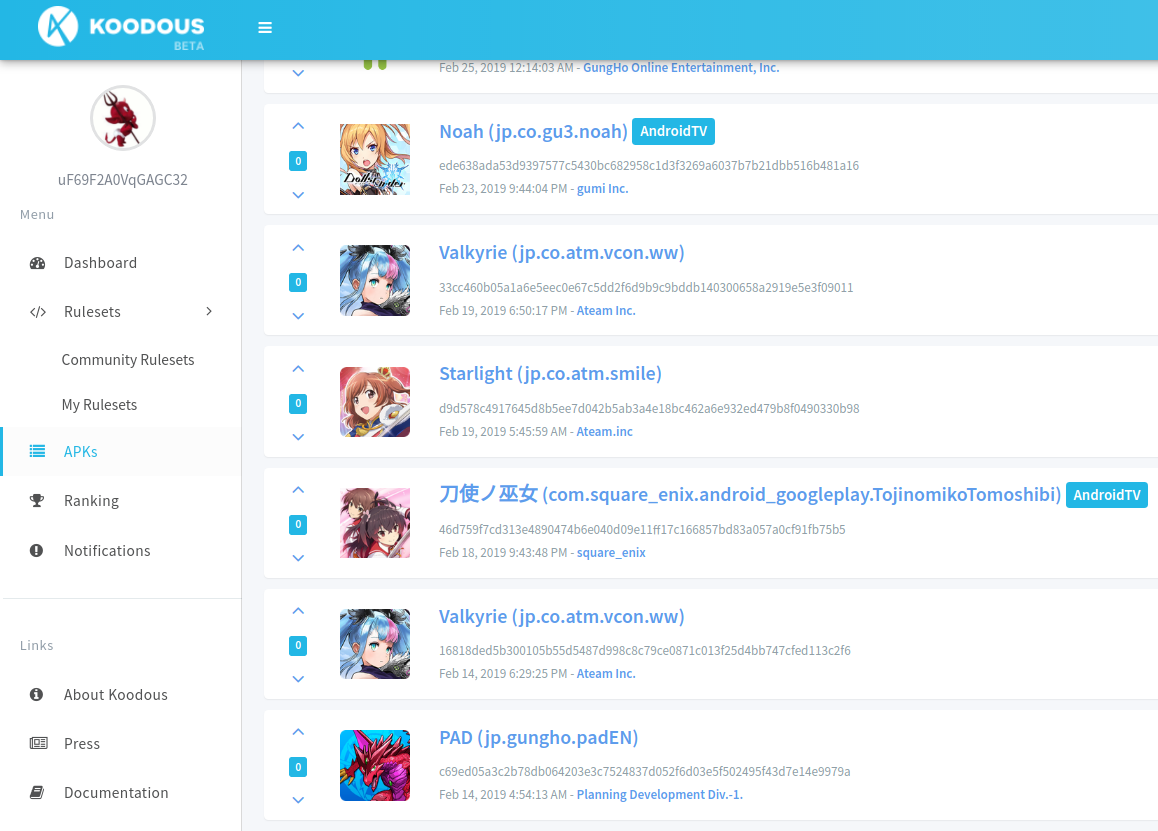
Task: Open Planning Development Div.-1. link
Action: click(x=659, y=795)
